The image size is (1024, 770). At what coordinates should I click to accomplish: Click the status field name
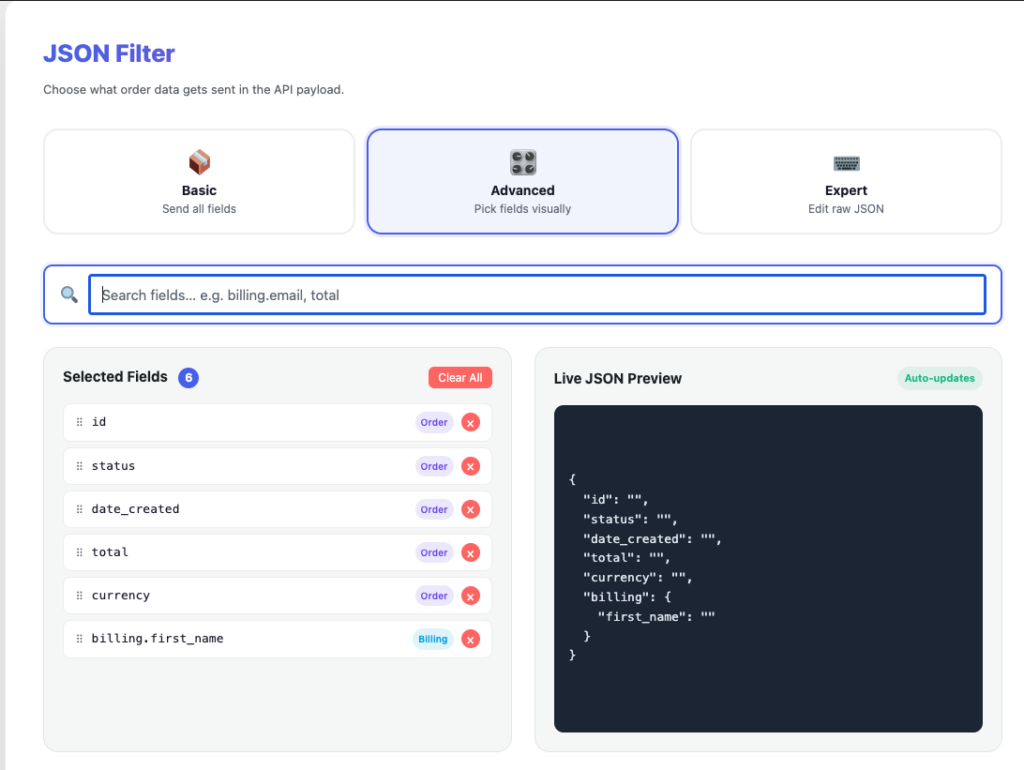click(113, 466)
